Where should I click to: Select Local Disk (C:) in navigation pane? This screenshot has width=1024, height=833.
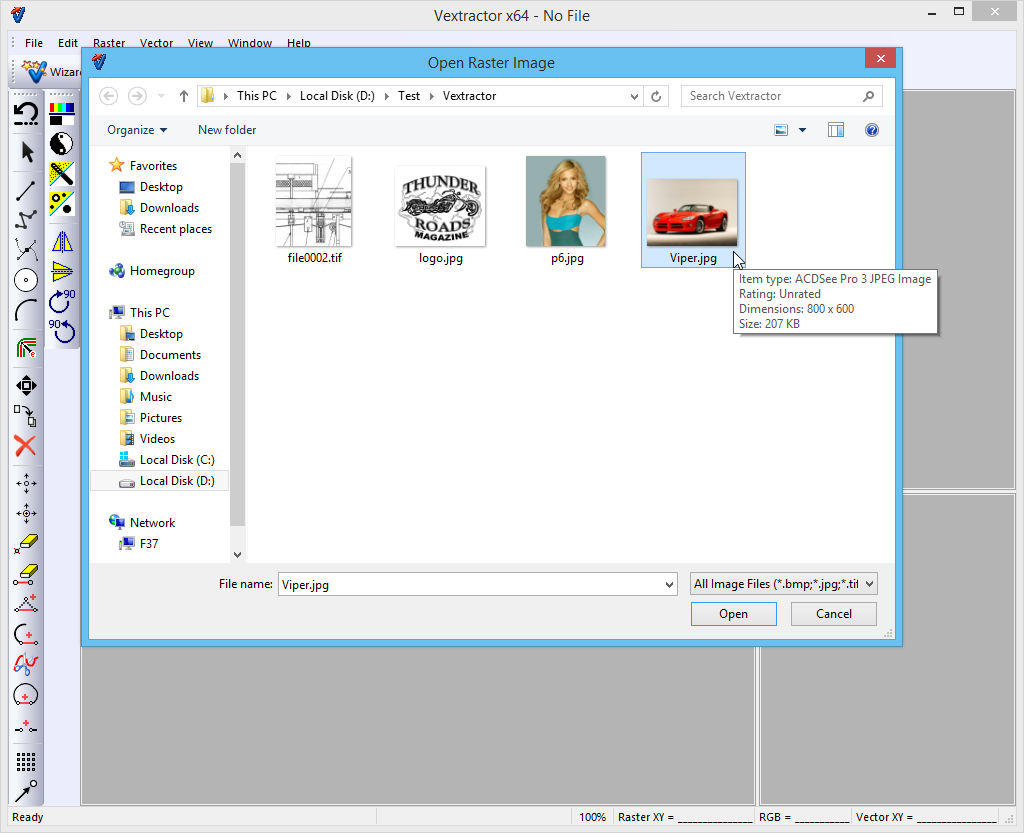[176, 460]
